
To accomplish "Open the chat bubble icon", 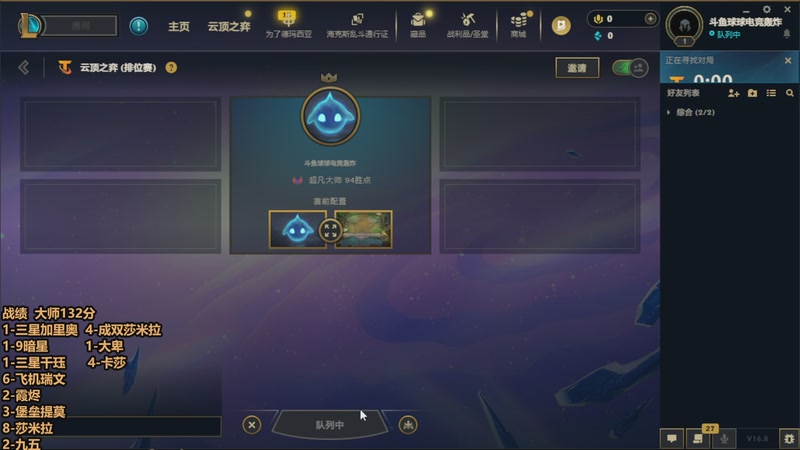I will 671,438.
